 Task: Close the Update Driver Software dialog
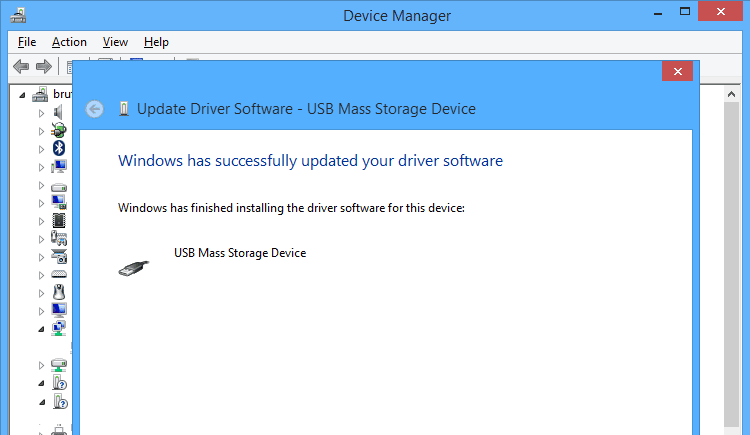click(x=677, y=72)
